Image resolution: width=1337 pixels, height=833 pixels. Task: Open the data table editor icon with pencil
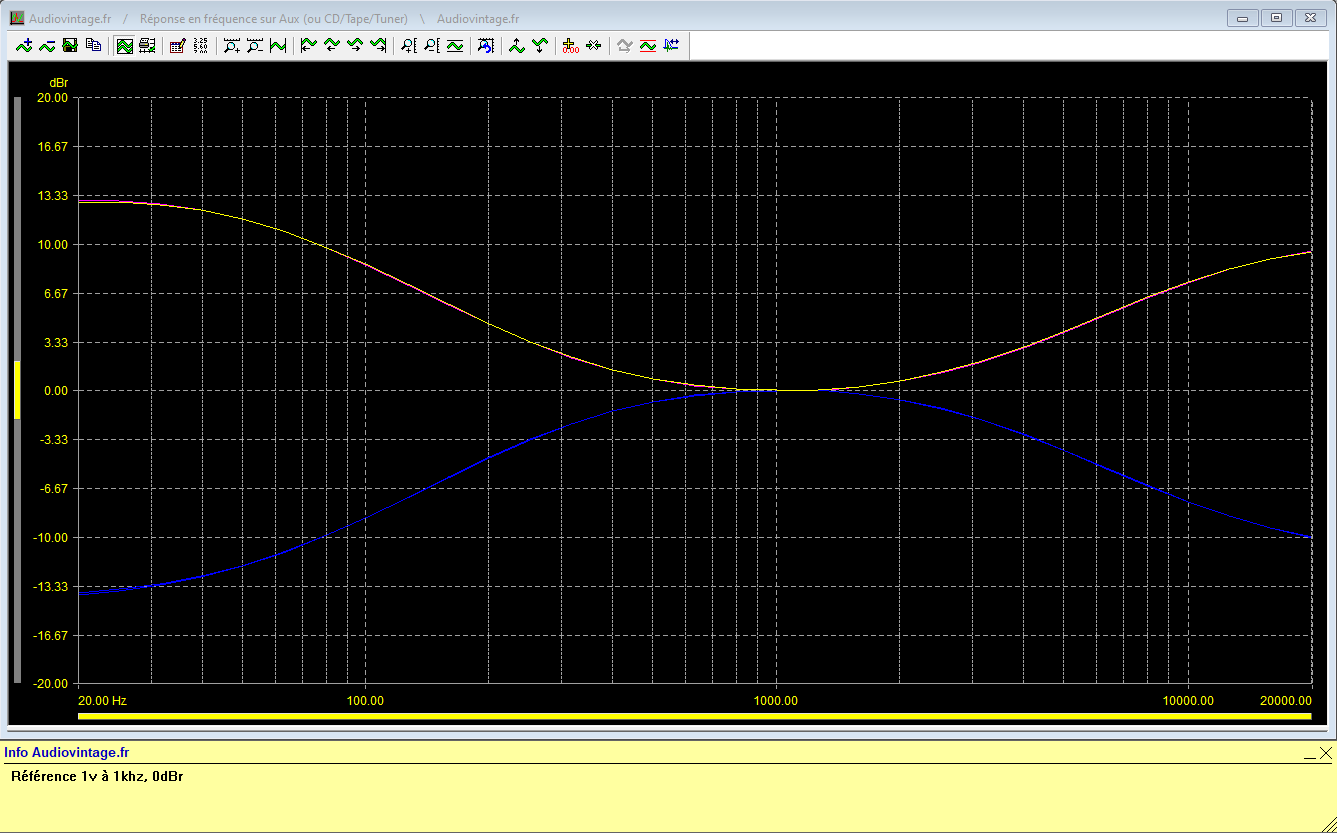pos(177,45)
